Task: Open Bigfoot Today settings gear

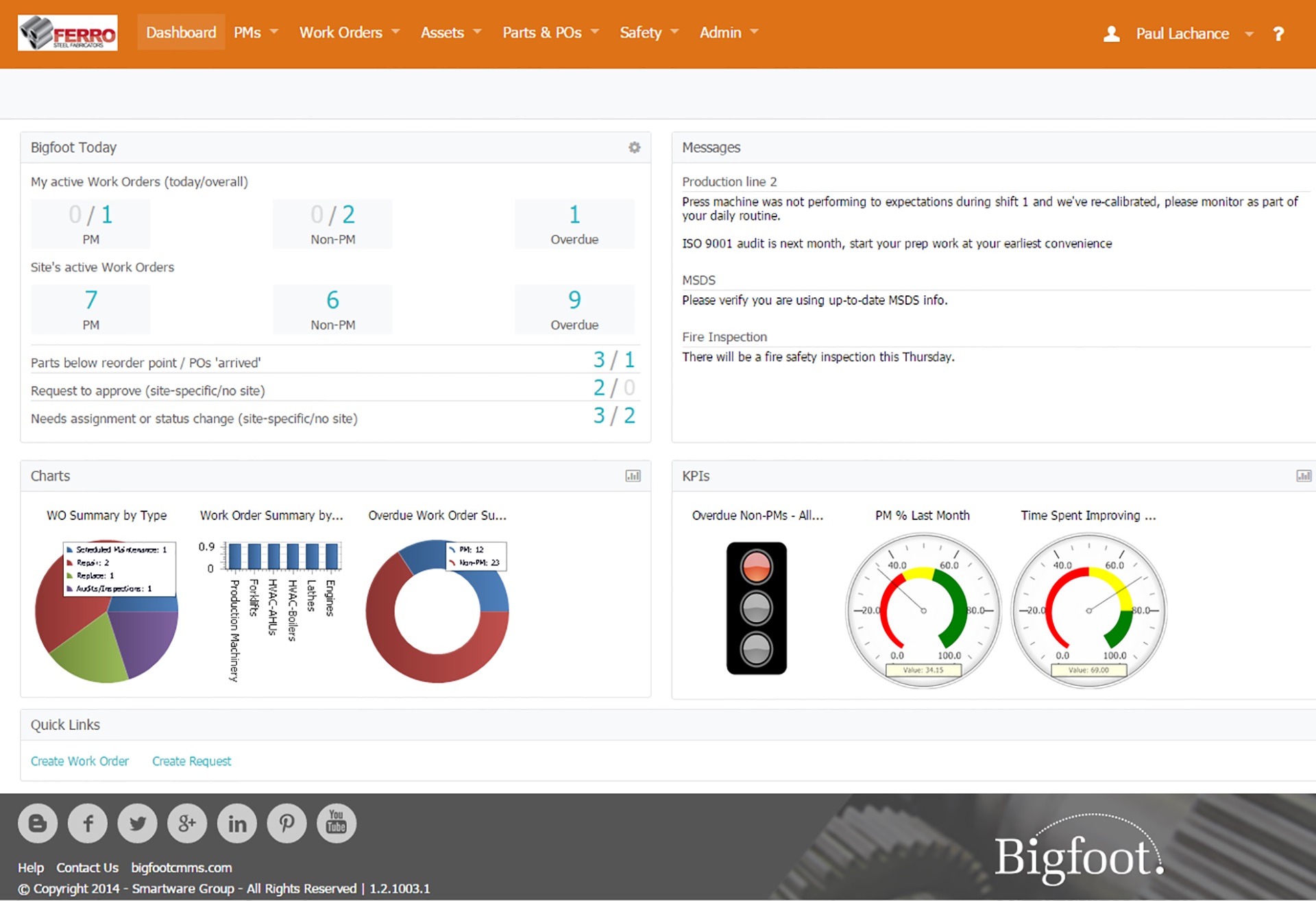Action: pos(634,147)
